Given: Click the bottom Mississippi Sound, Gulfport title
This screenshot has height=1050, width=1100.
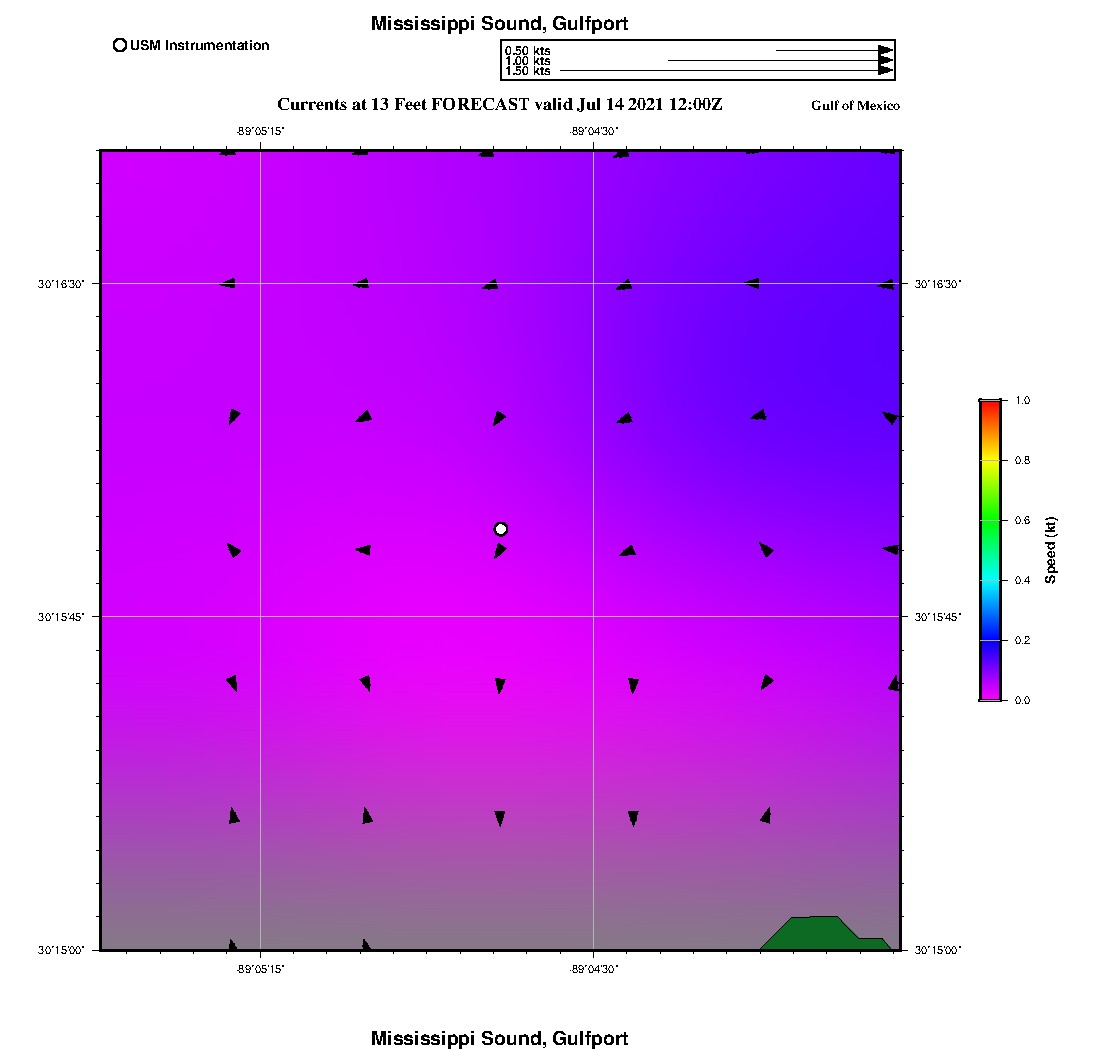Looking at the screenshot, I should coord(499,1038).
